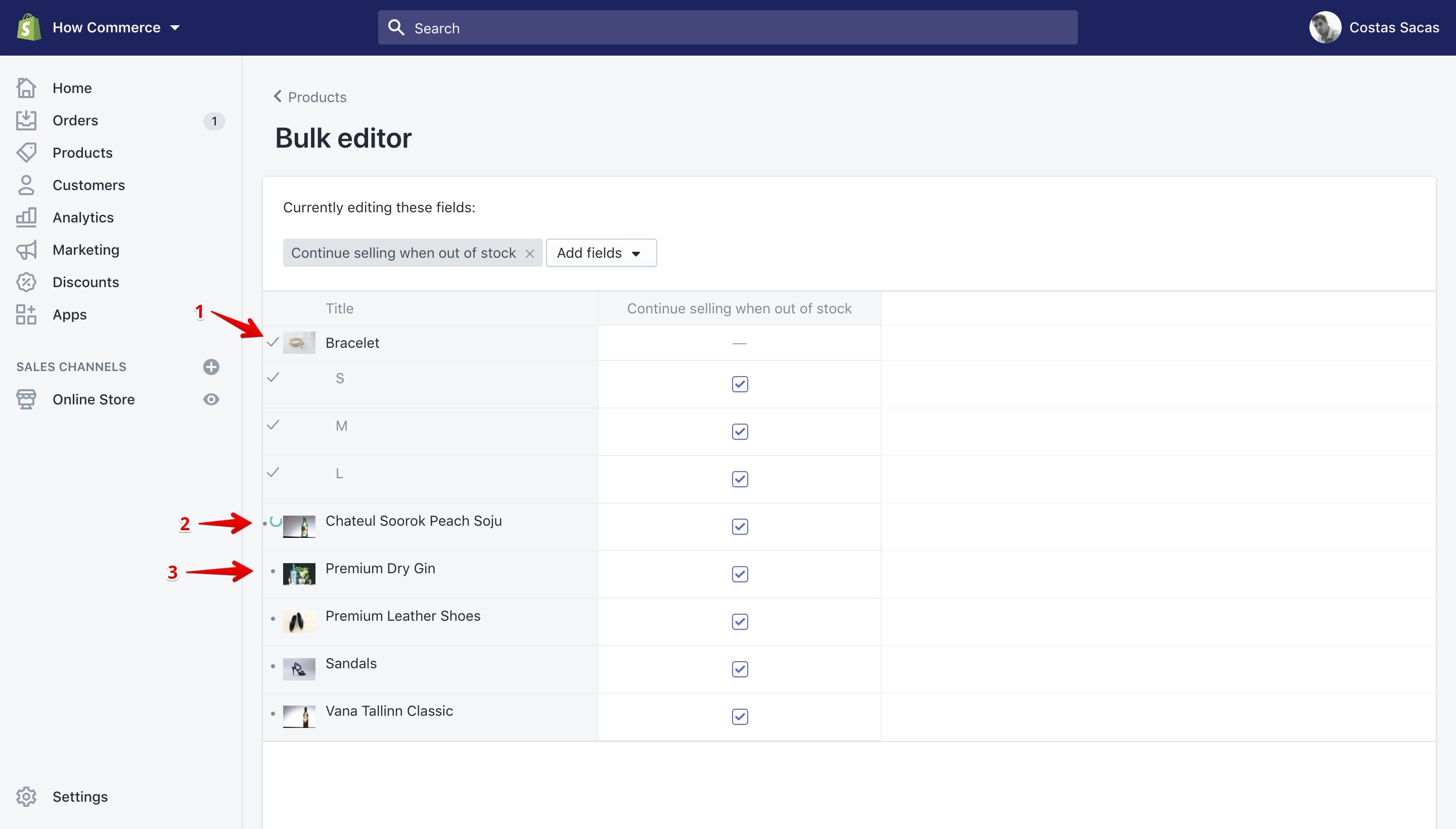Open the Add fields dropdown
The image size is (1456, 829).
(601, 253)
